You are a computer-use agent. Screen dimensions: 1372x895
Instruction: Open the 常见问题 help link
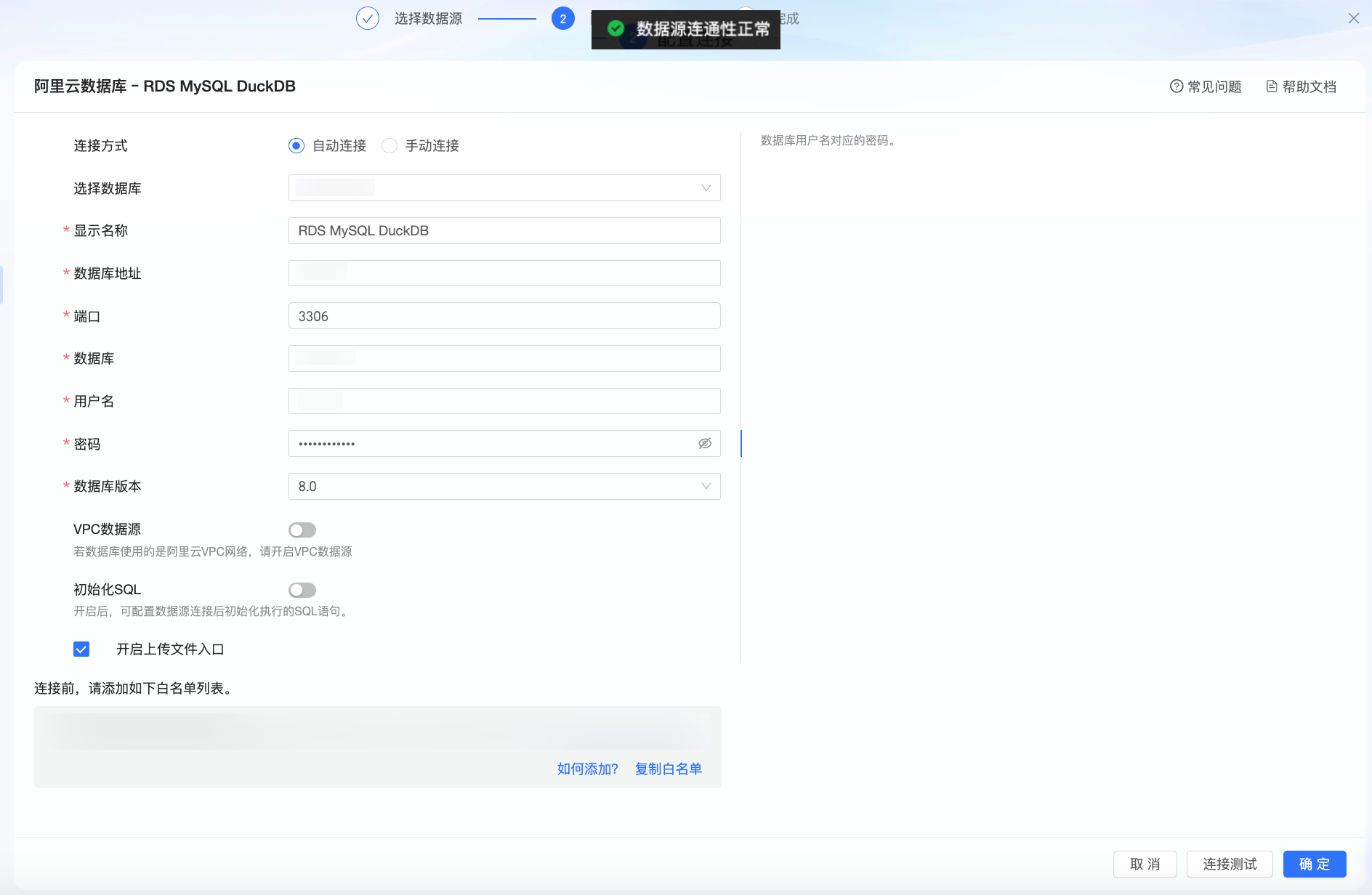(x=1206, y=87)
